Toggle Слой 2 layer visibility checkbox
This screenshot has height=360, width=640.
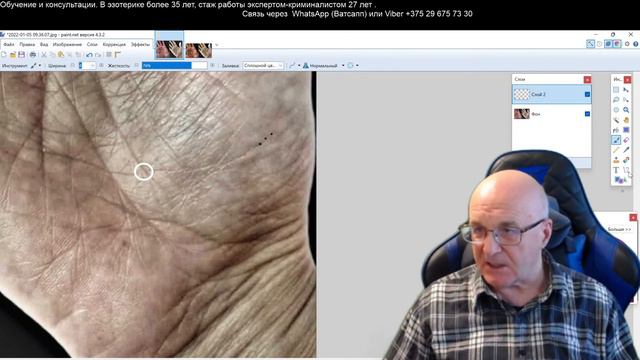coord(587,94)
